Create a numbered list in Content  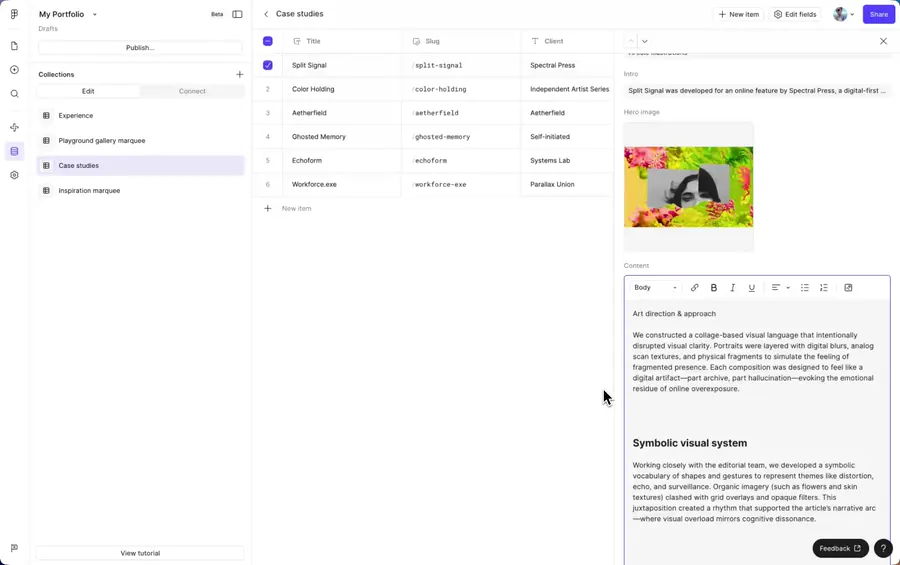(x=823, y=288)
